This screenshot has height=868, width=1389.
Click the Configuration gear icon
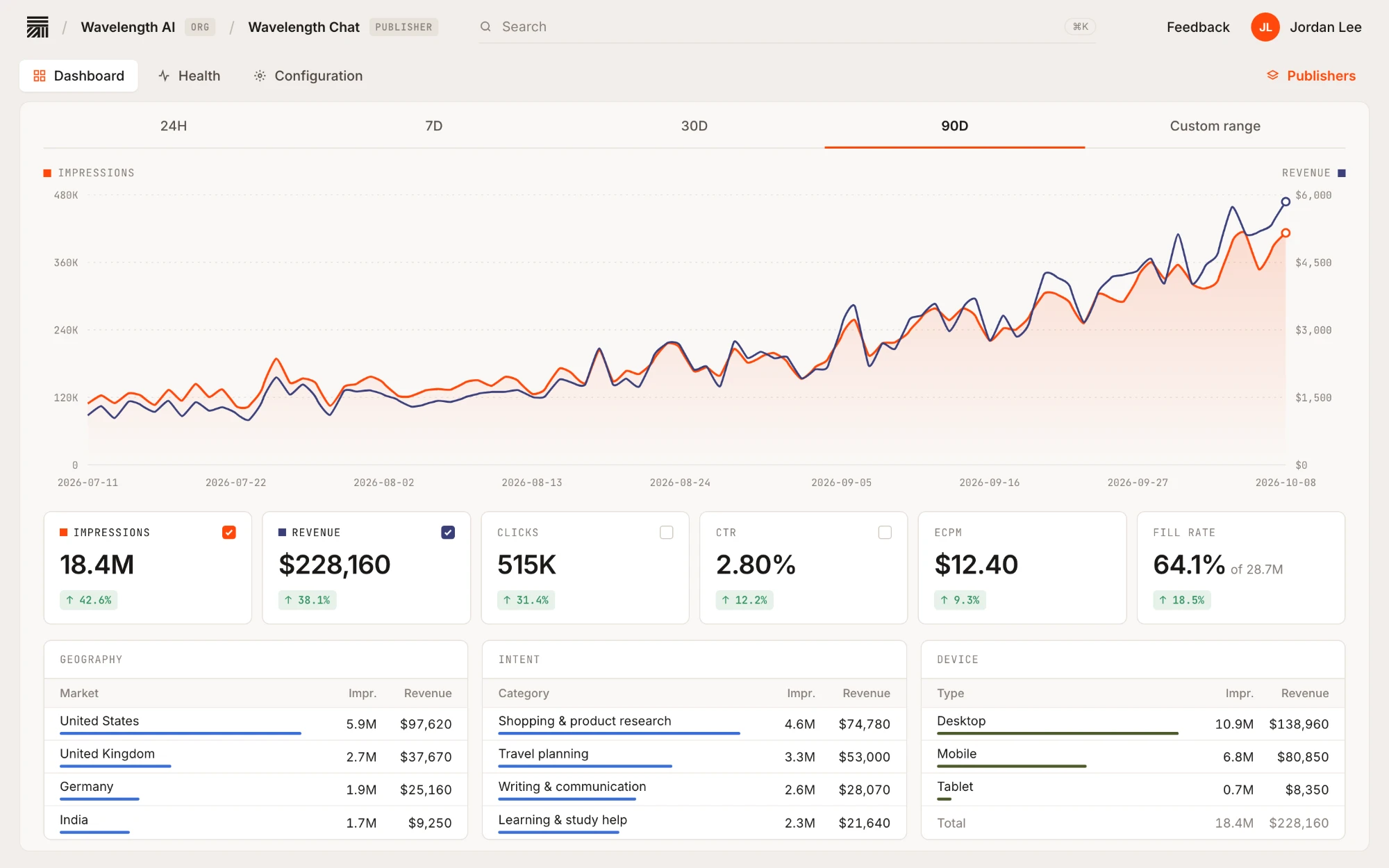point(260,76)
